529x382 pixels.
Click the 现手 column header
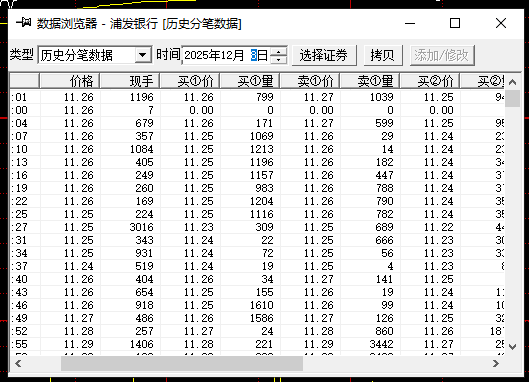click(x=130, y=81)
